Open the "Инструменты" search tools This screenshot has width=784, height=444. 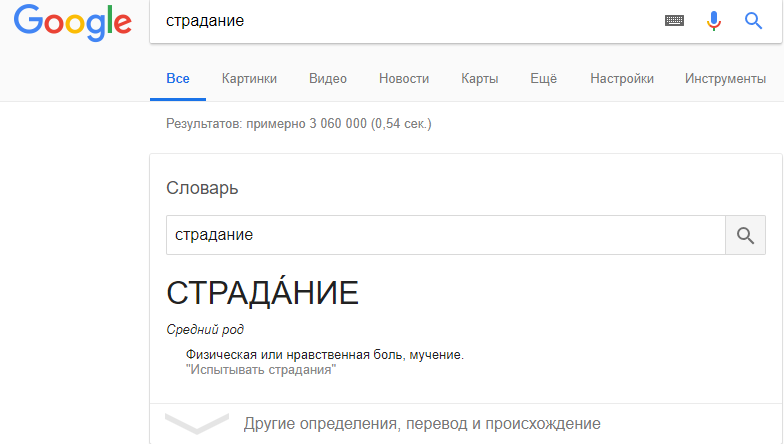[725, 79]
